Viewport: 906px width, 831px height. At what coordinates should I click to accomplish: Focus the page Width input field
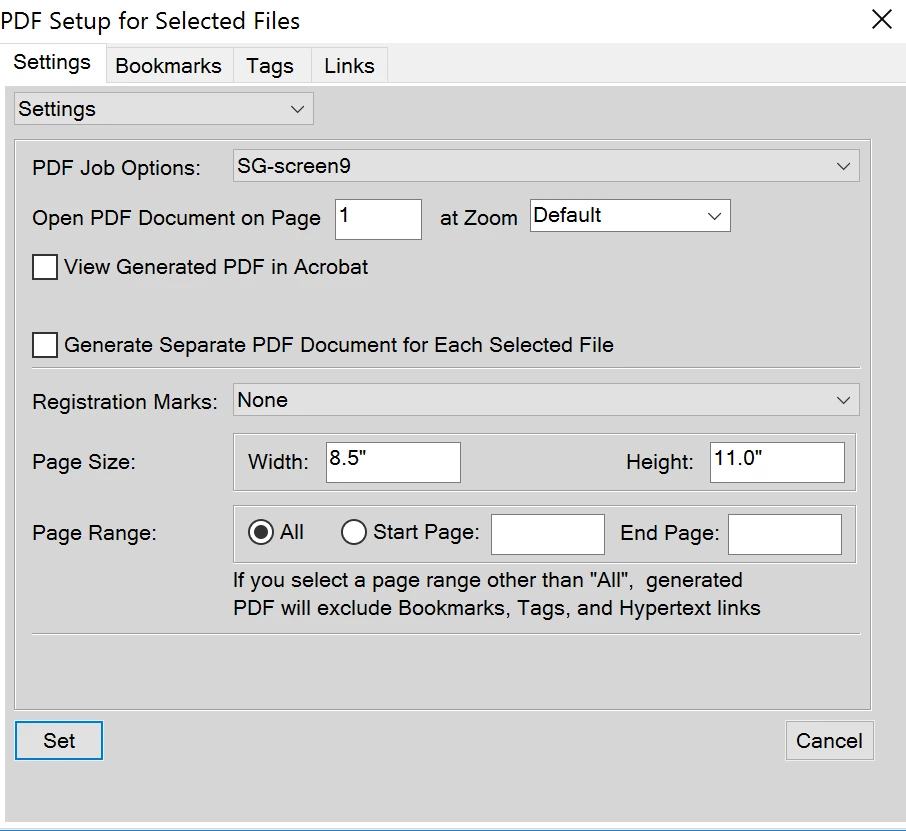pos(393,462)
